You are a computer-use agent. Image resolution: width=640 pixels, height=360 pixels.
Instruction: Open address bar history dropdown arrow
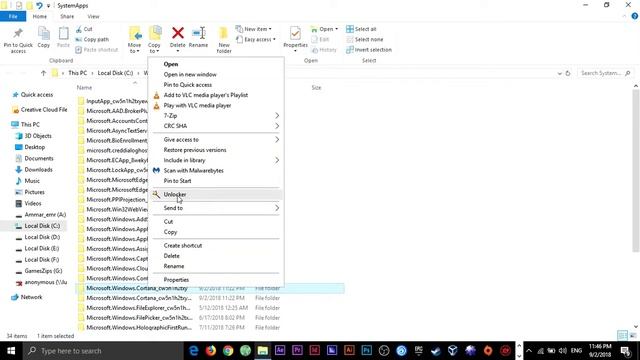click(559, 73)
